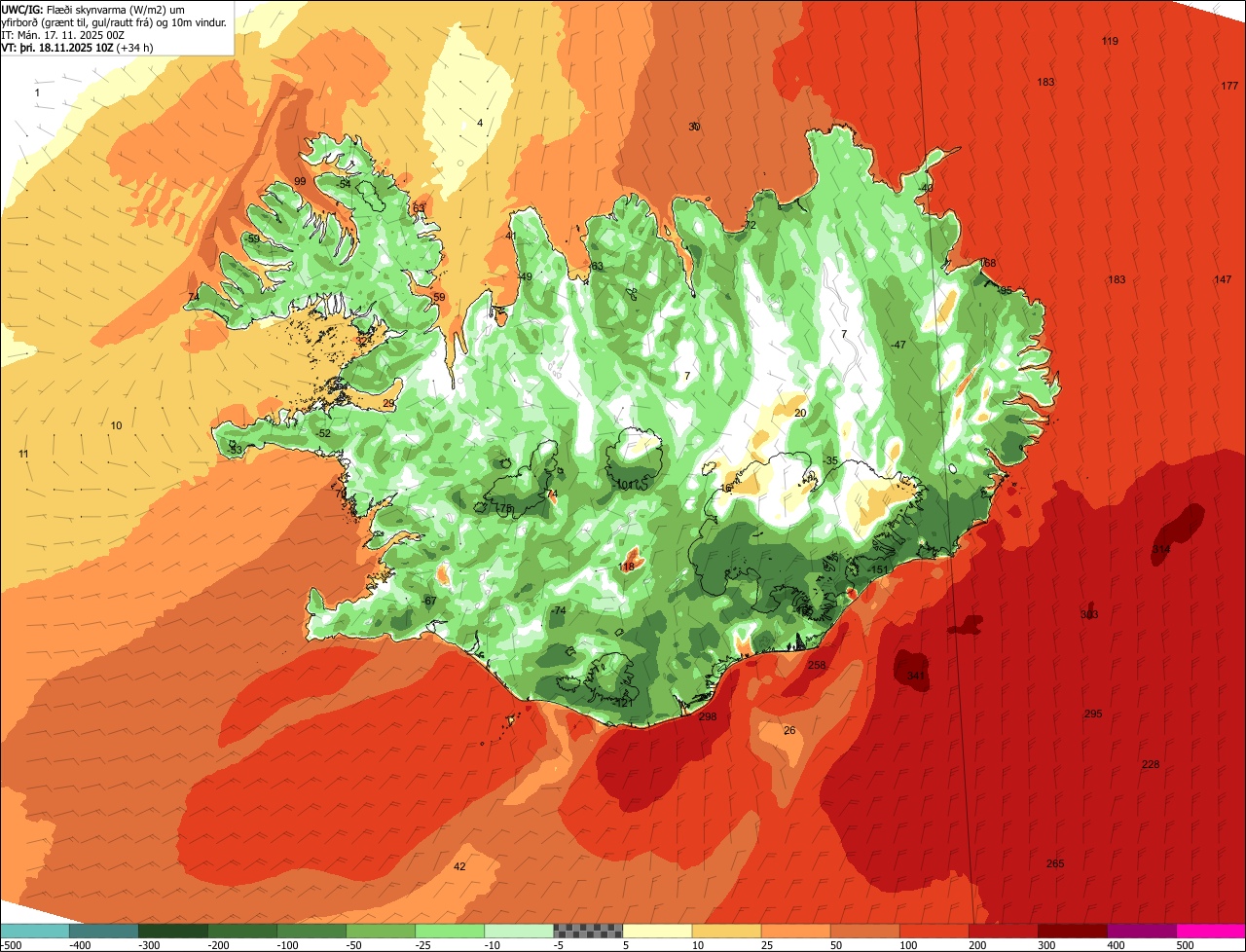The width and height of the screenshot is (1246, 952).
Task: Click the yellow-orange swatch above 10
Action: 726,931
